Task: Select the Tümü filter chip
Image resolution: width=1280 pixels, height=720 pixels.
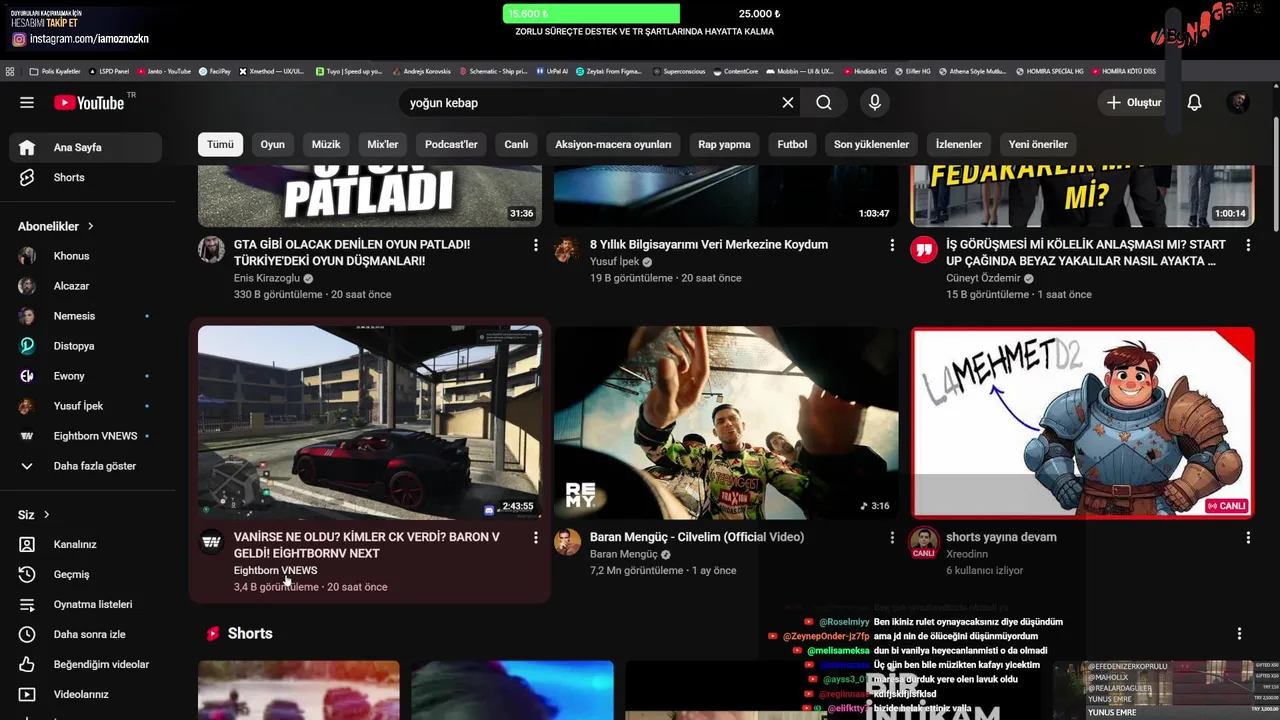Action: [220, 144]
